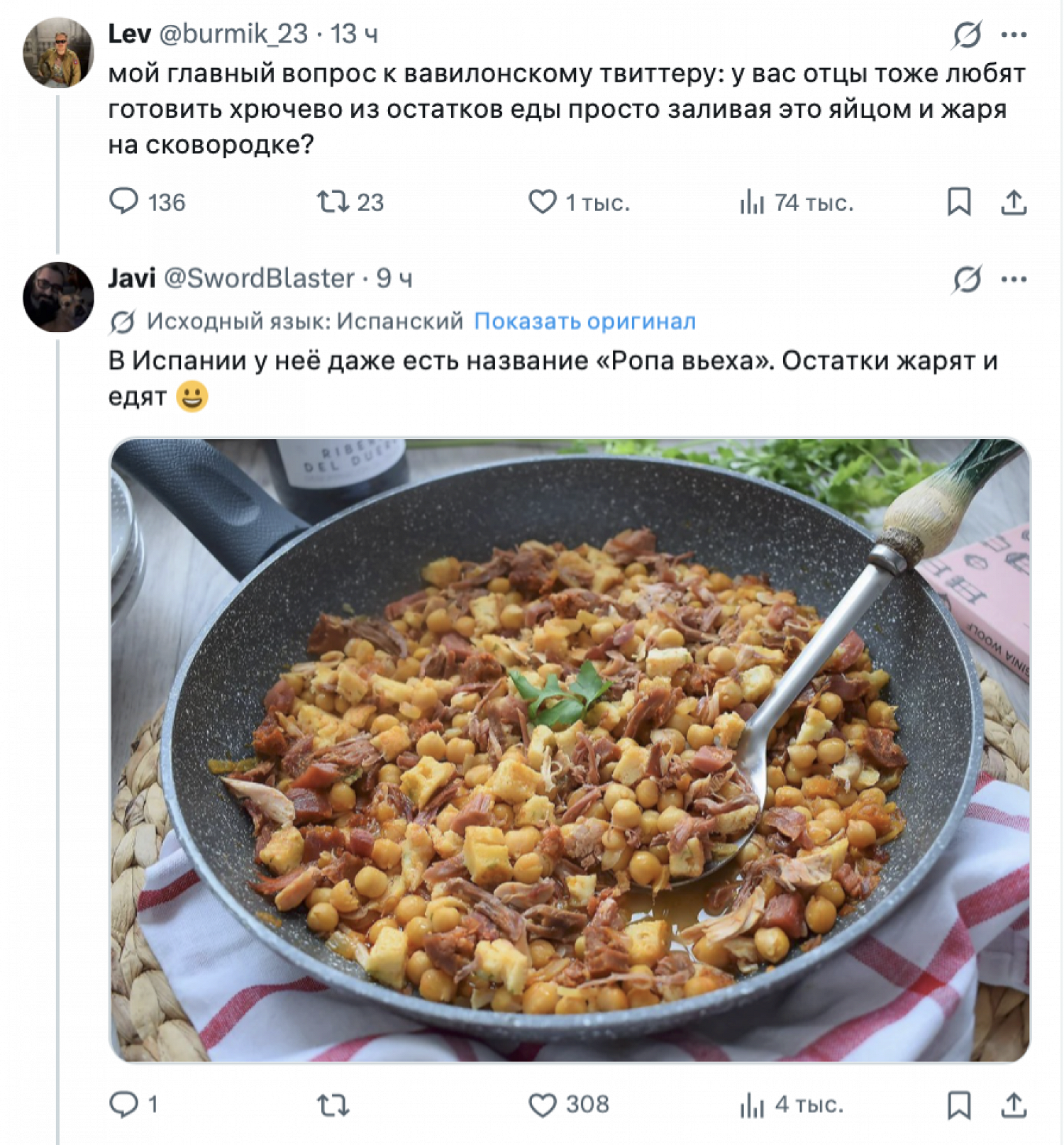Like Javi's reply with 308 likes
The width and height of the screenshot is (1064, 1145).
click(x=543, y=1105)
